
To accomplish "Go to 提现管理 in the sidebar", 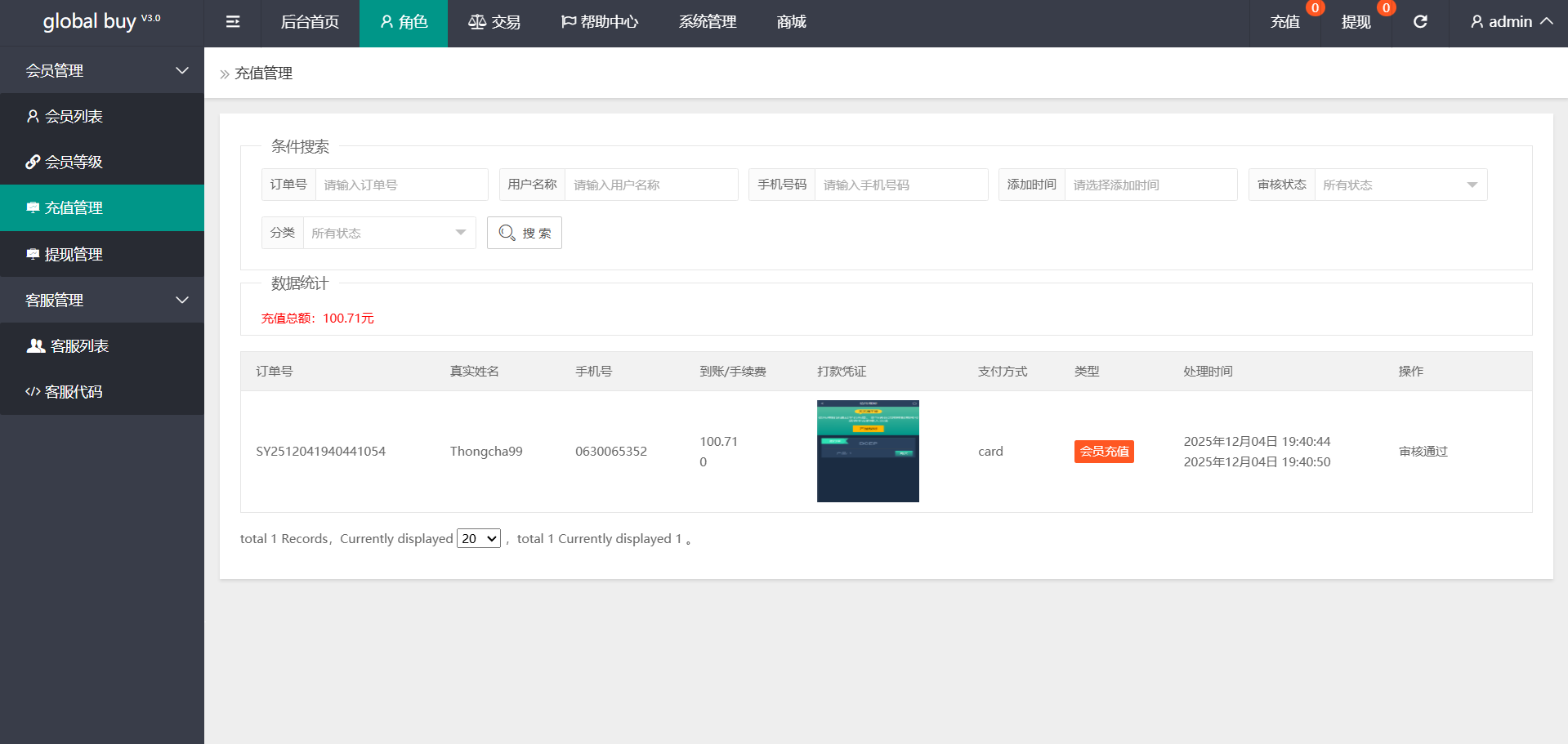I will point(74,255).
